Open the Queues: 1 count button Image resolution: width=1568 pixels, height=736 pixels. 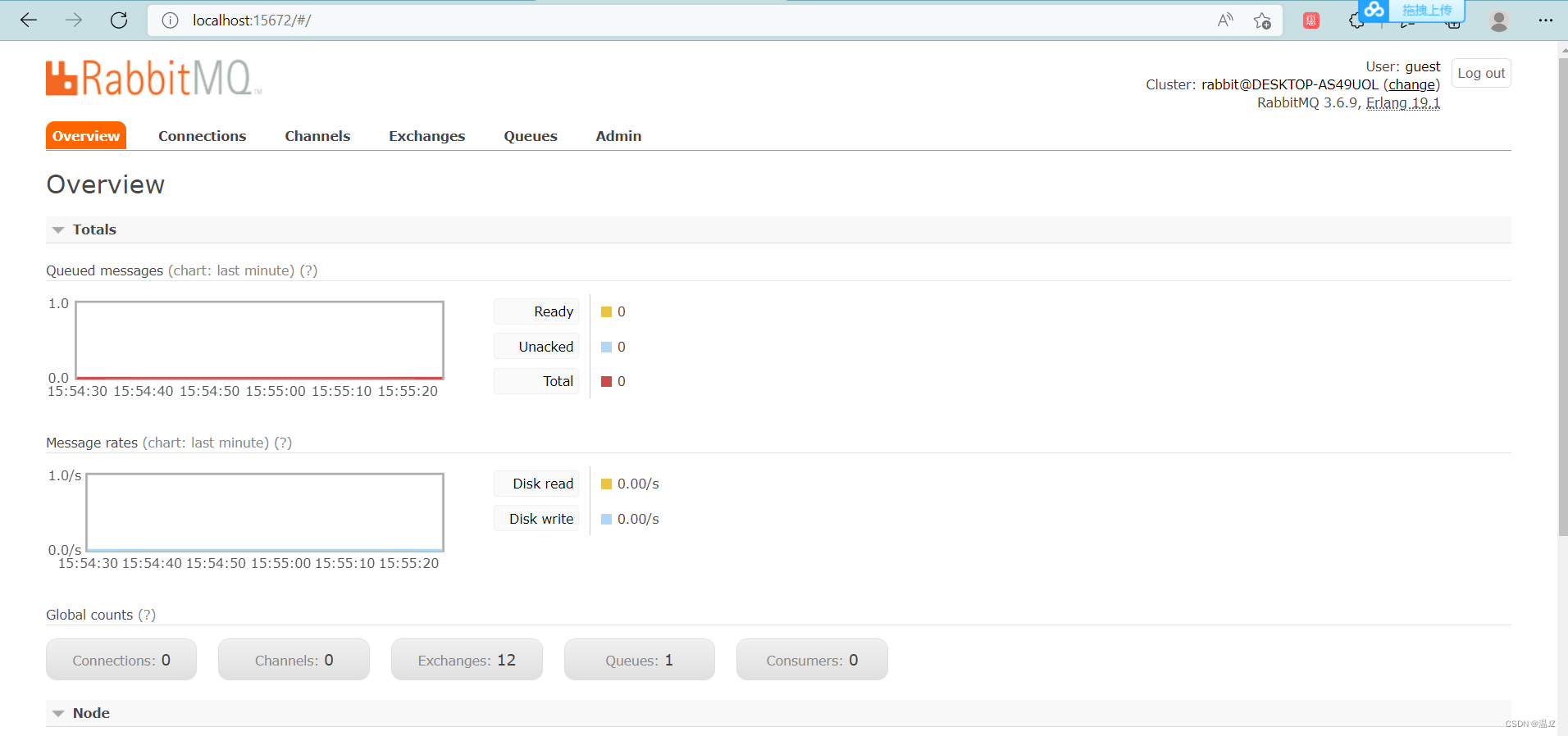pos(640,660)
